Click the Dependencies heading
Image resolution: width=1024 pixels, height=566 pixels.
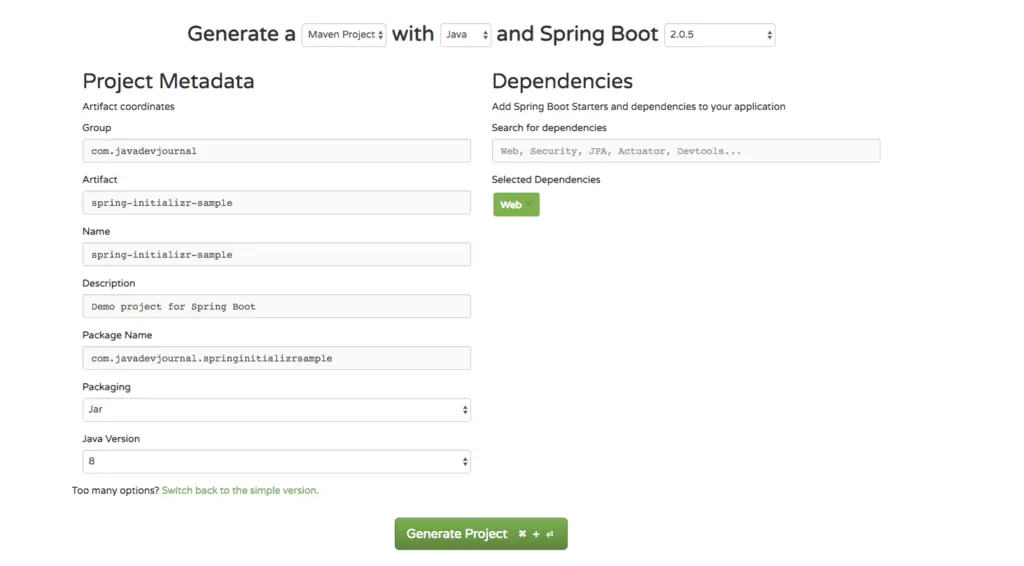point(562,81)
